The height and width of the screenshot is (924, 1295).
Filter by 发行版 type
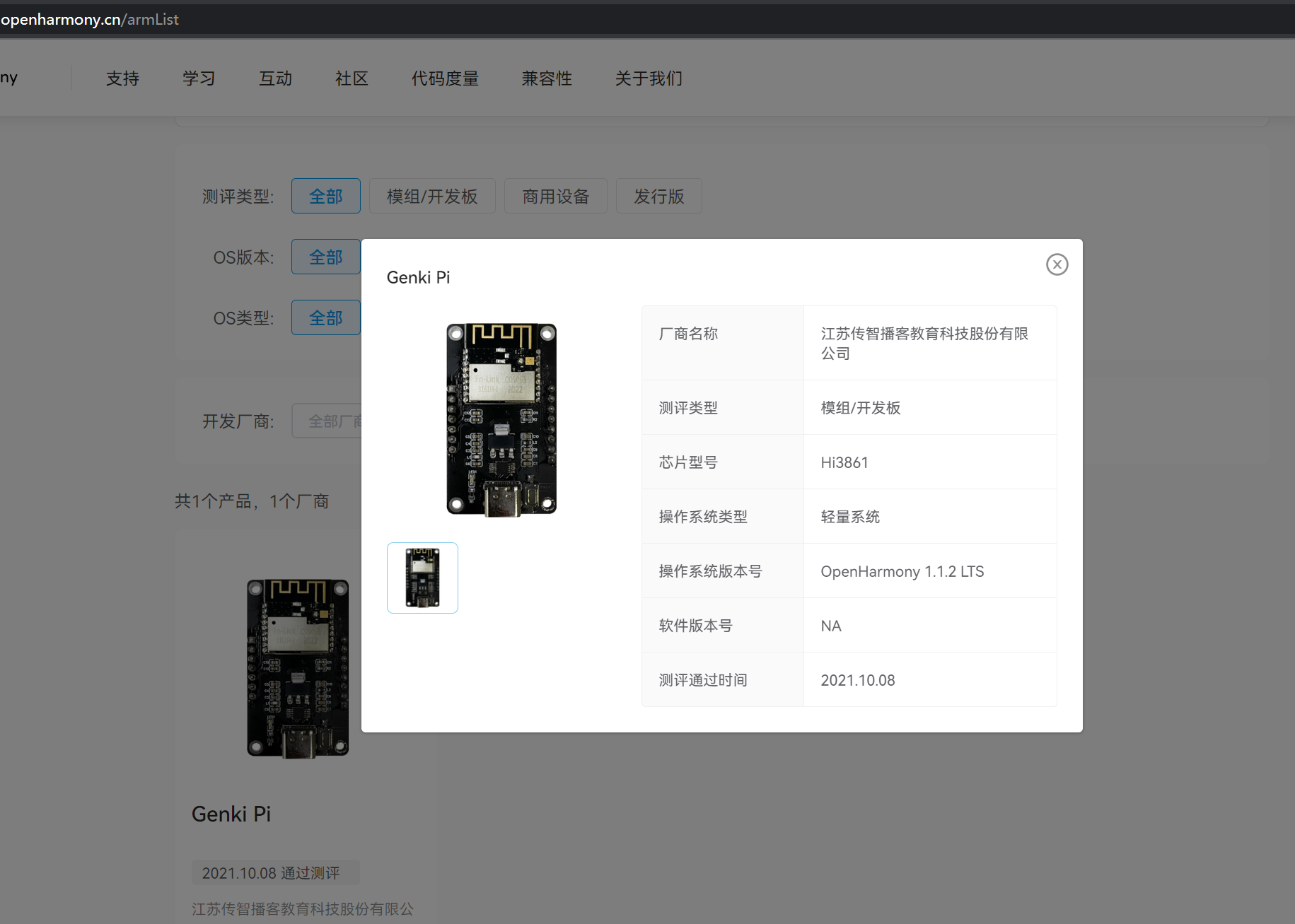click(x=659, y=196)
